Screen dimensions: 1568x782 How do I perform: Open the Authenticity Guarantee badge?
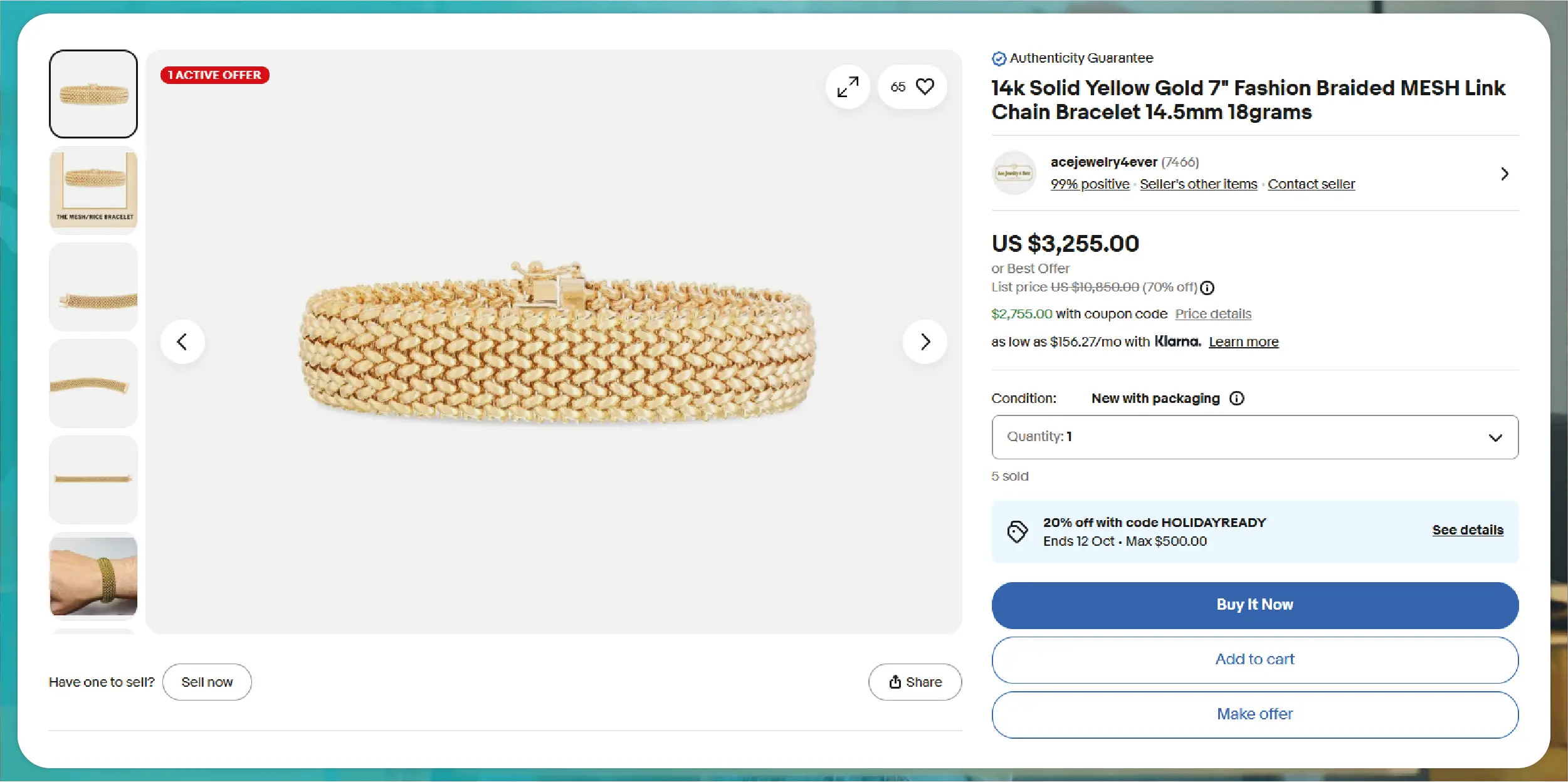(x=1073, y=58)
